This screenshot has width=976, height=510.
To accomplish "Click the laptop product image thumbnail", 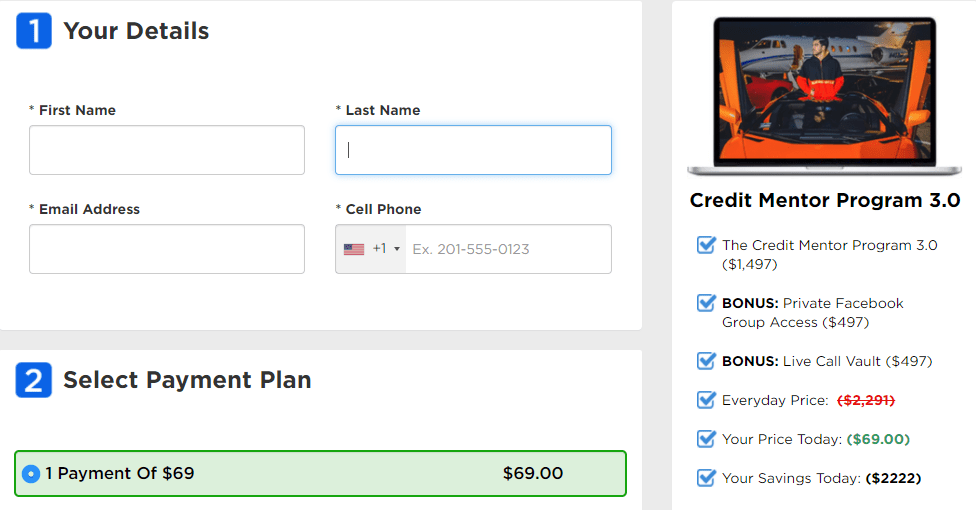I will coord(824,96).
